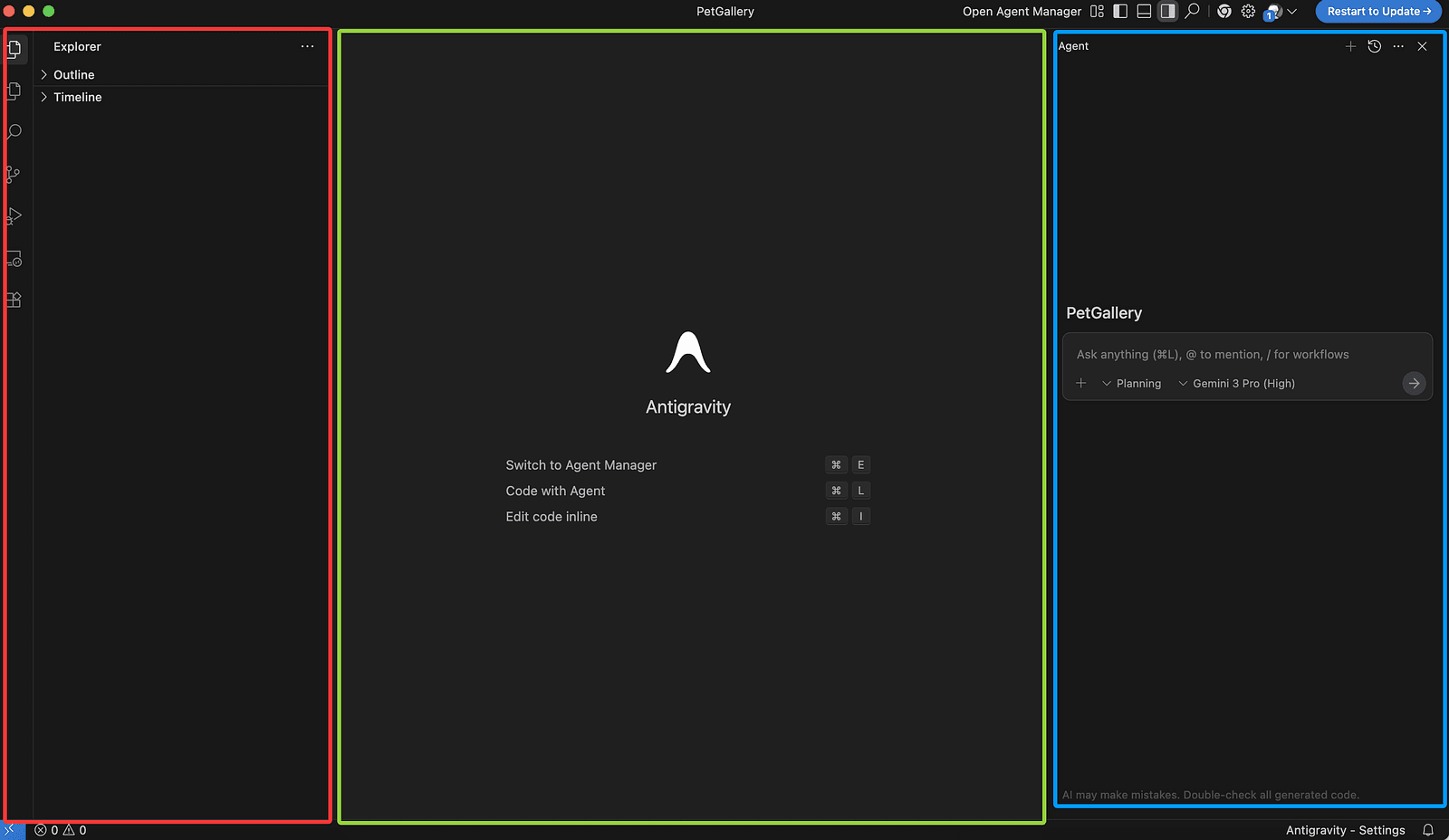
Task: Open the Source Control view
Action: pos(14,174)
